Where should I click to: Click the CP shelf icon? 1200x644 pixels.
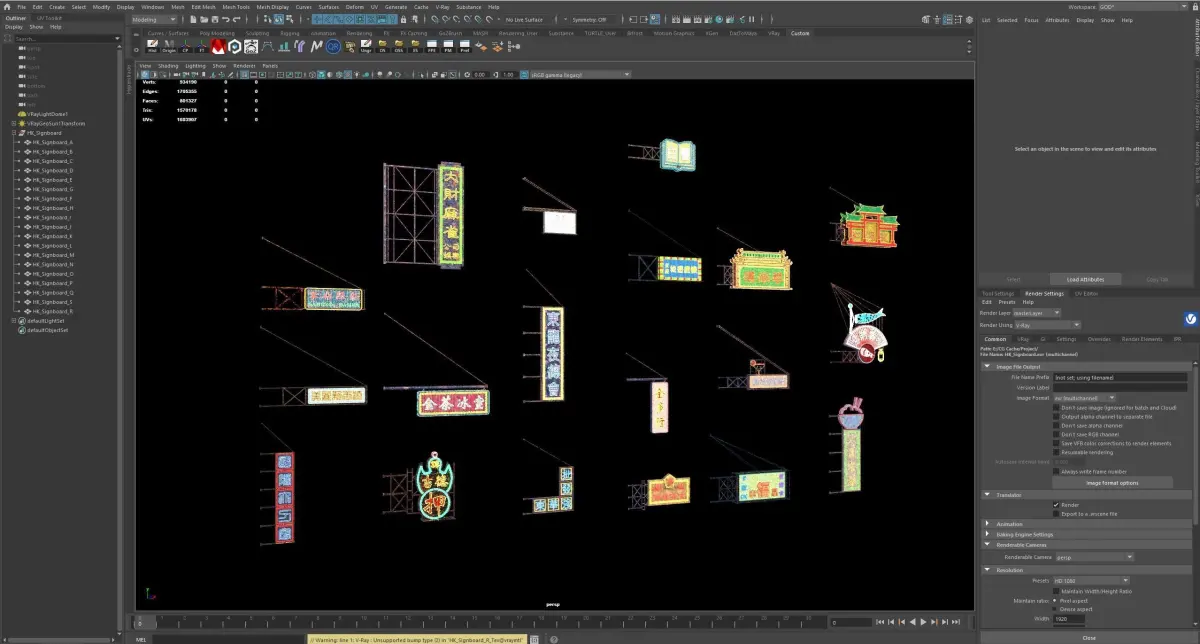[185, 46]
